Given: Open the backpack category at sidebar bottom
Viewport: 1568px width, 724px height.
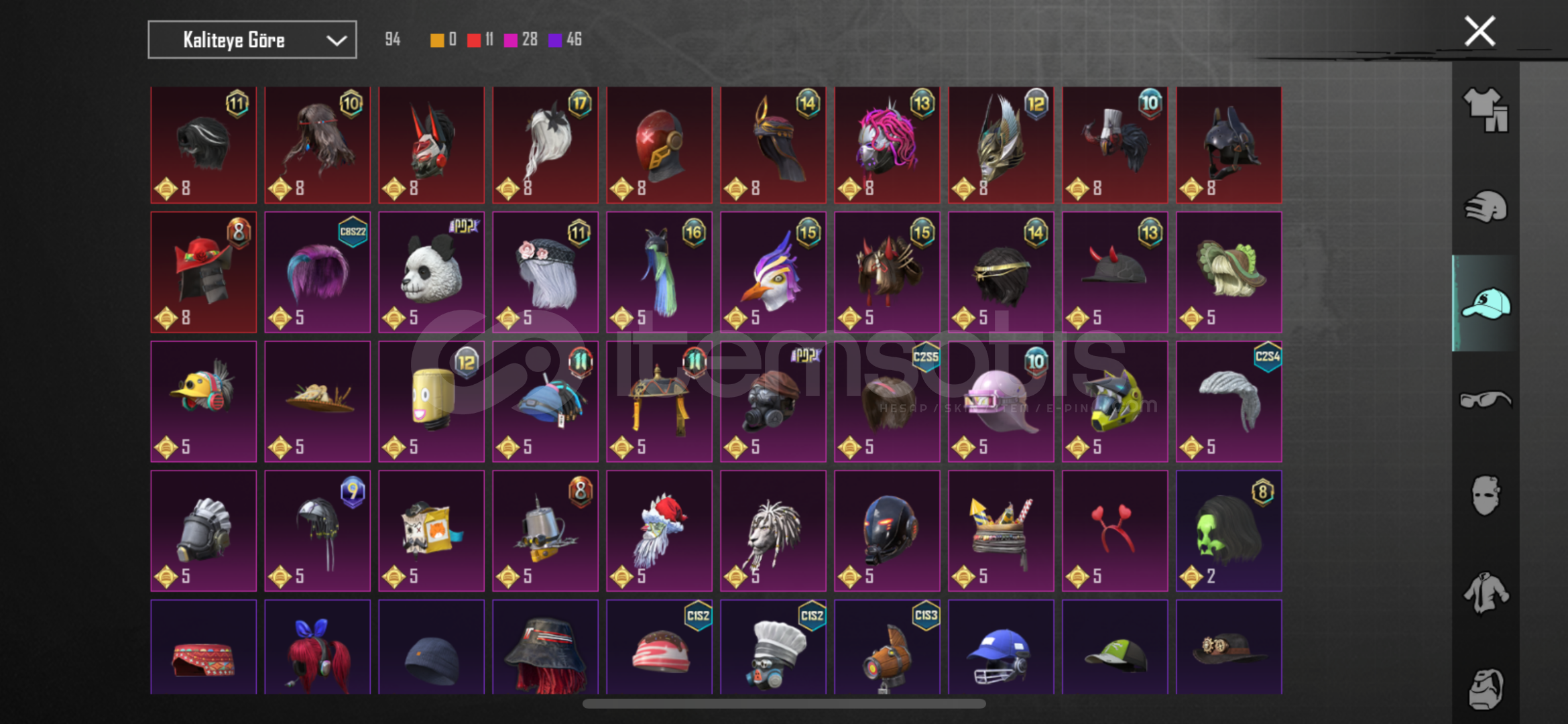Looking at the screenshot, I should tap(1486, 688).
